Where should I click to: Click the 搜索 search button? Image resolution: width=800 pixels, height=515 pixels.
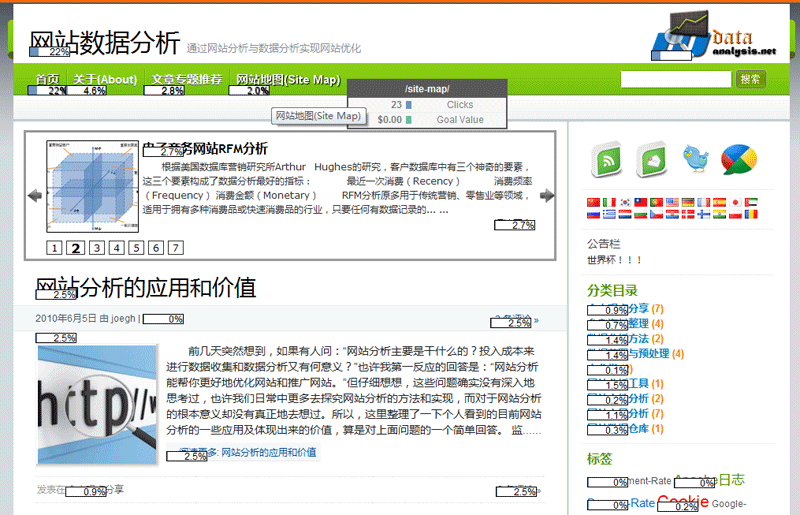point(750,79)
